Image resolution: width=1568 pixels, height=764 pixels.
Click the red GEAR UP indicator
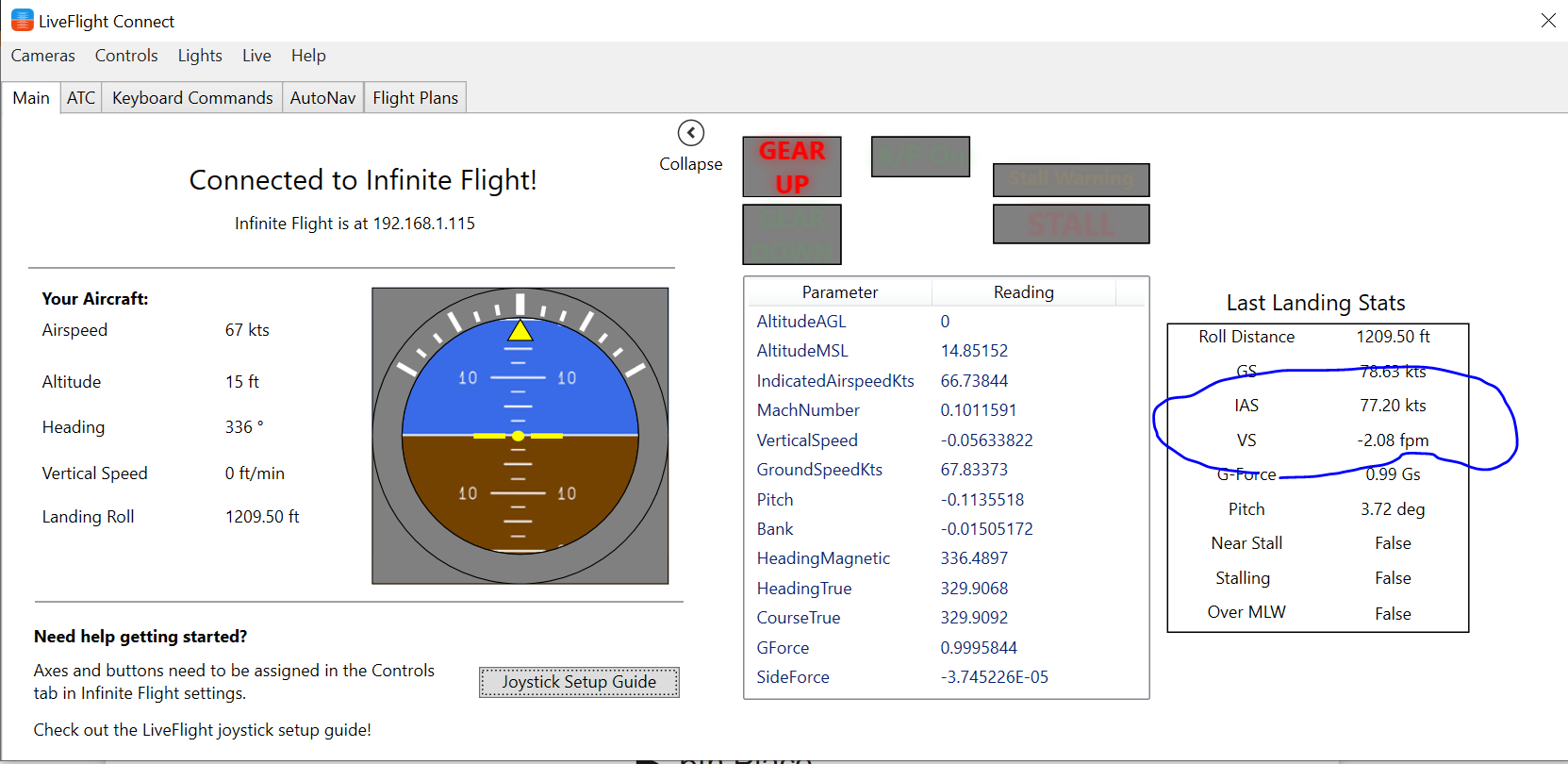pos(792,167)
